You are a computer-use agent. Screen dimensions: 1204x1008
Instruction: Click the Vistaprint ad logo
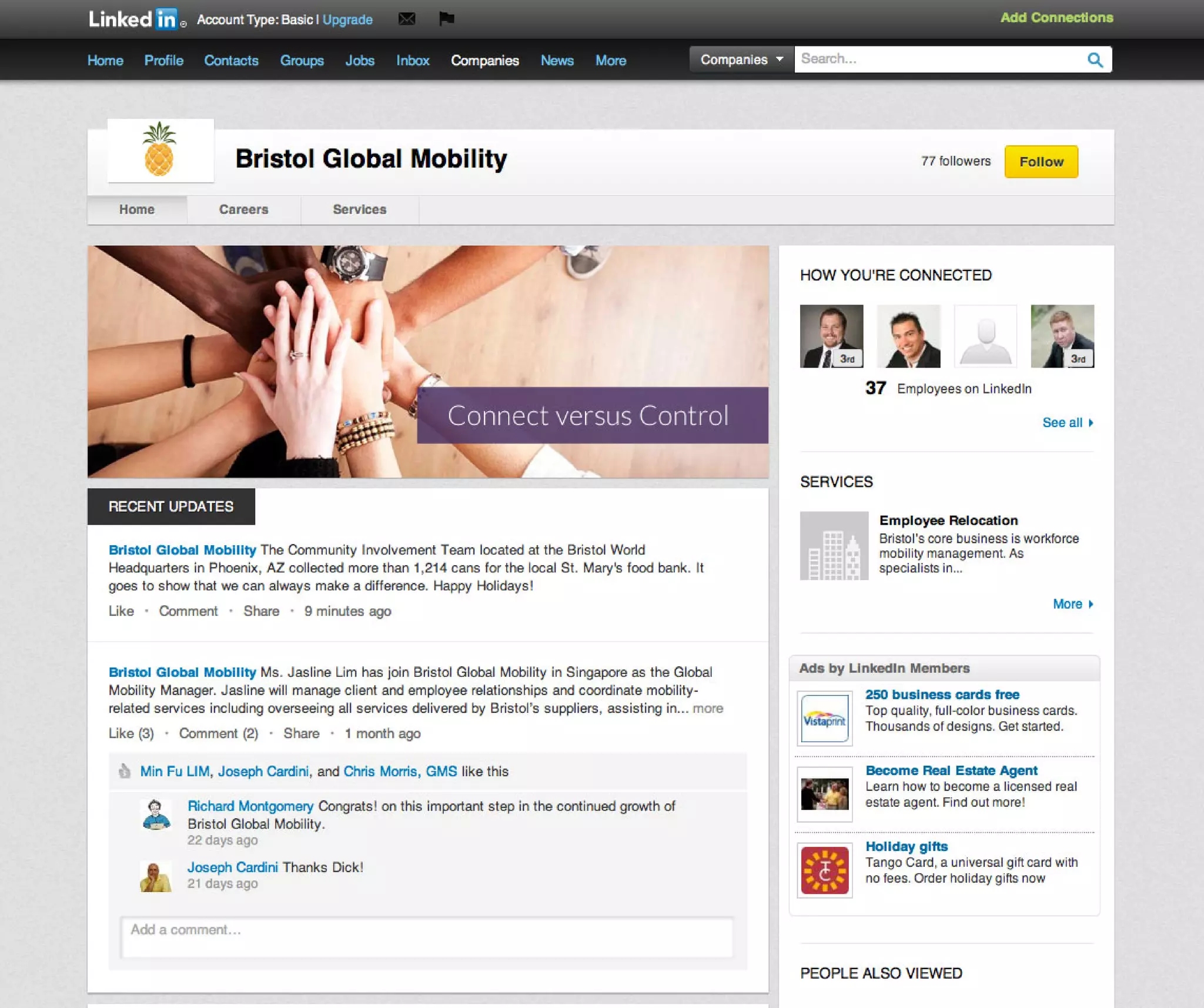[824, 719]
